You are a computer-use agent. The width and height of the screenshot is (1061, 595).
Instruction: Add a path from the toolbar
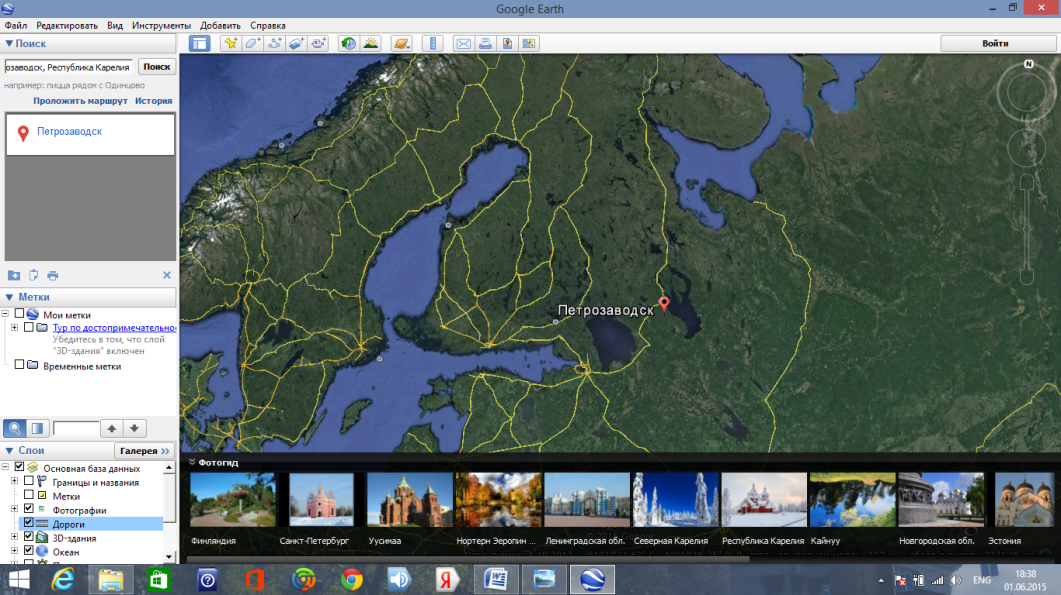(274, 43)
